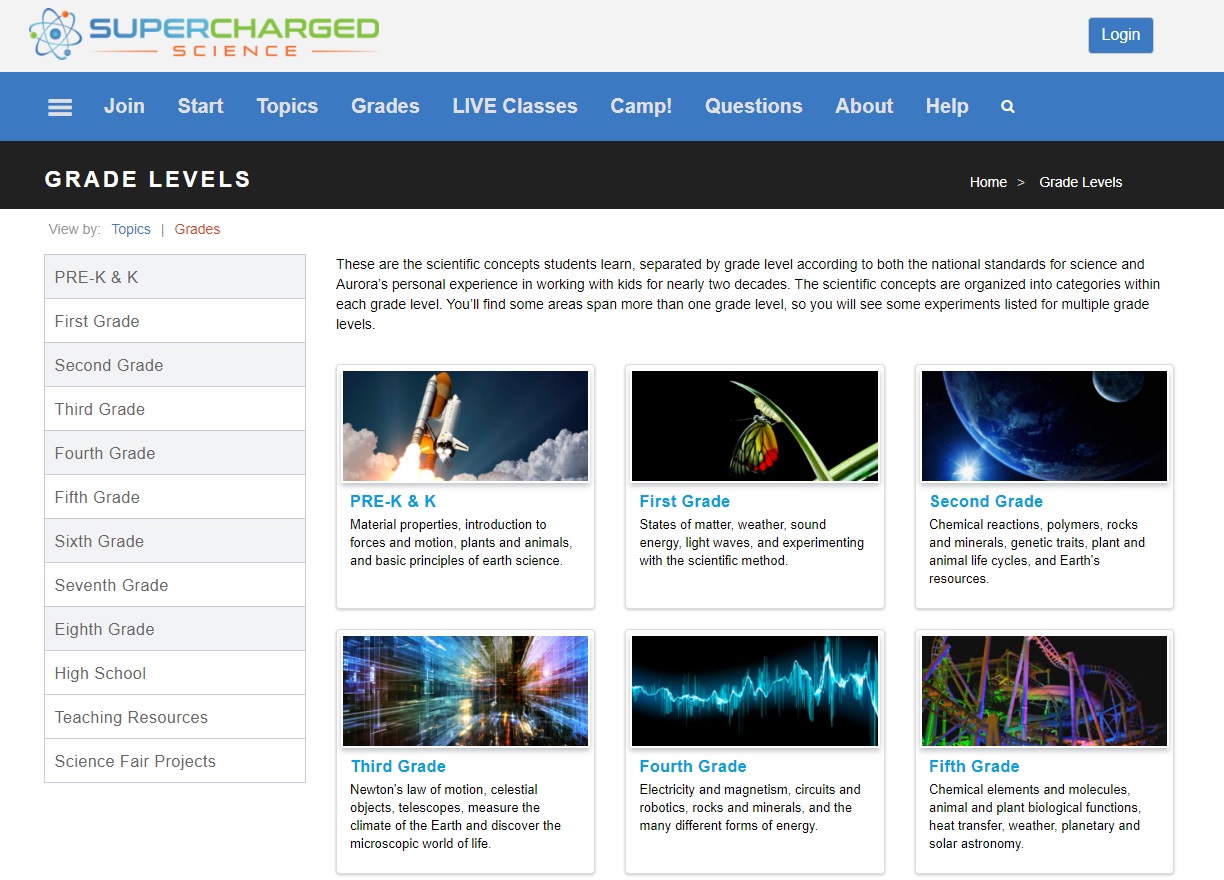Open the hamburger menu icon
1224x880 pixels.
60,107
